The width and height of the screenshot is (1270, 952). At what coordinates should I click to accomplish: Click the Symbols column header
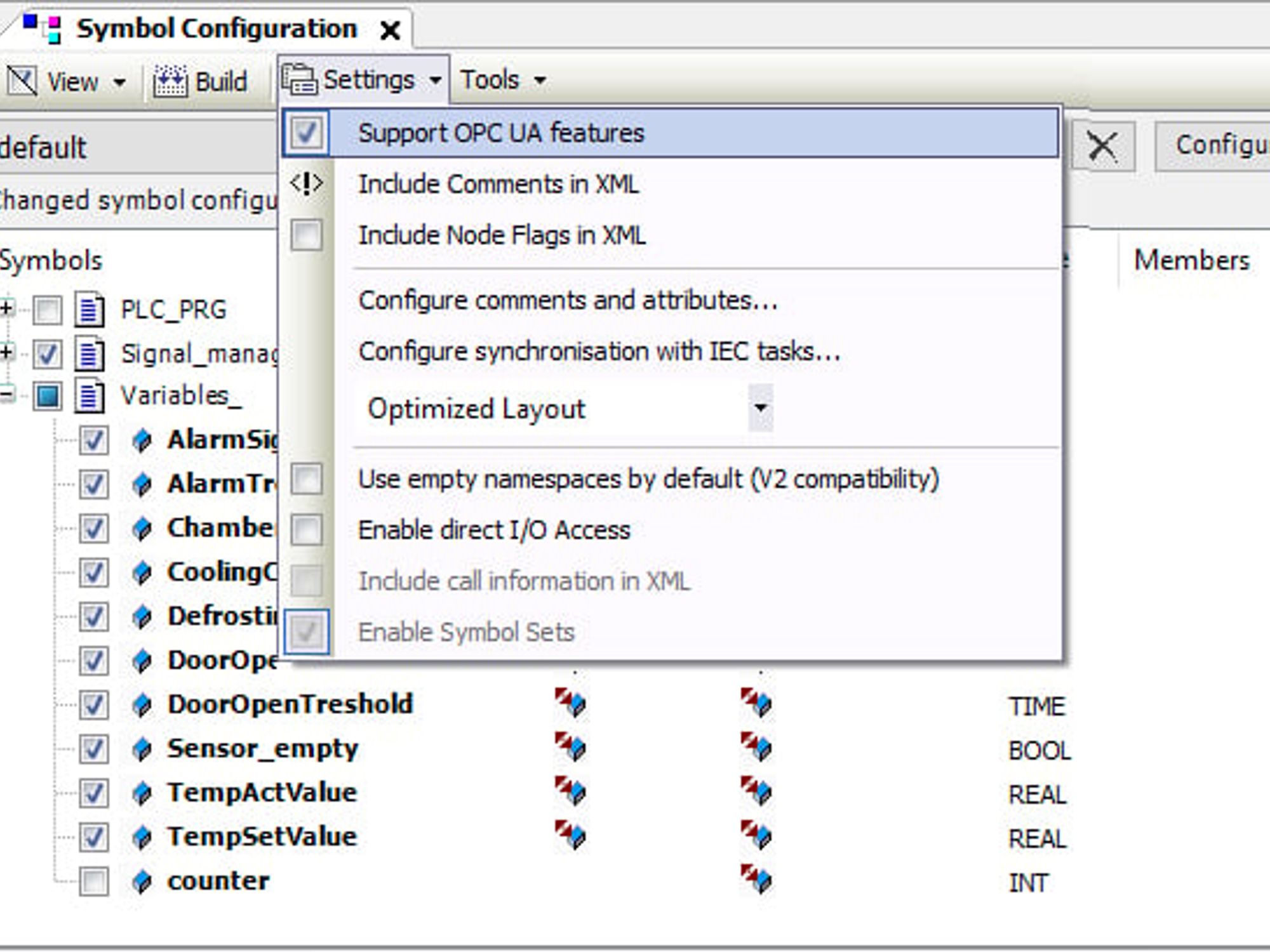click(51, 261)
